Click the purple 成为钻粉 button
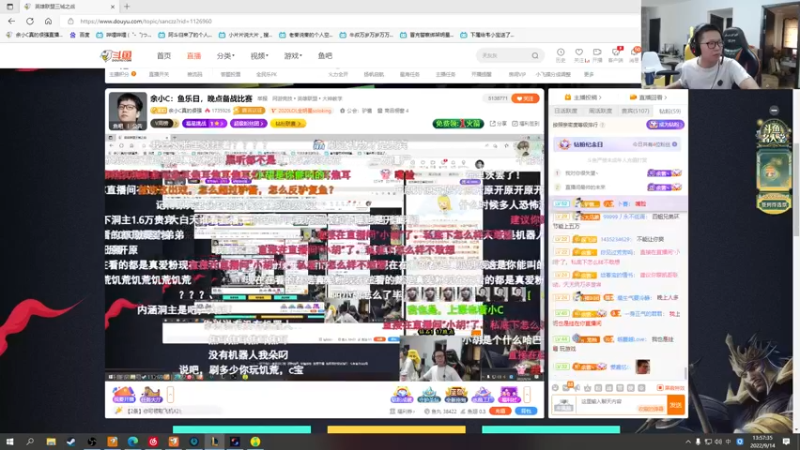The height and width of the screenshot is (450, 800). point(665,124)
